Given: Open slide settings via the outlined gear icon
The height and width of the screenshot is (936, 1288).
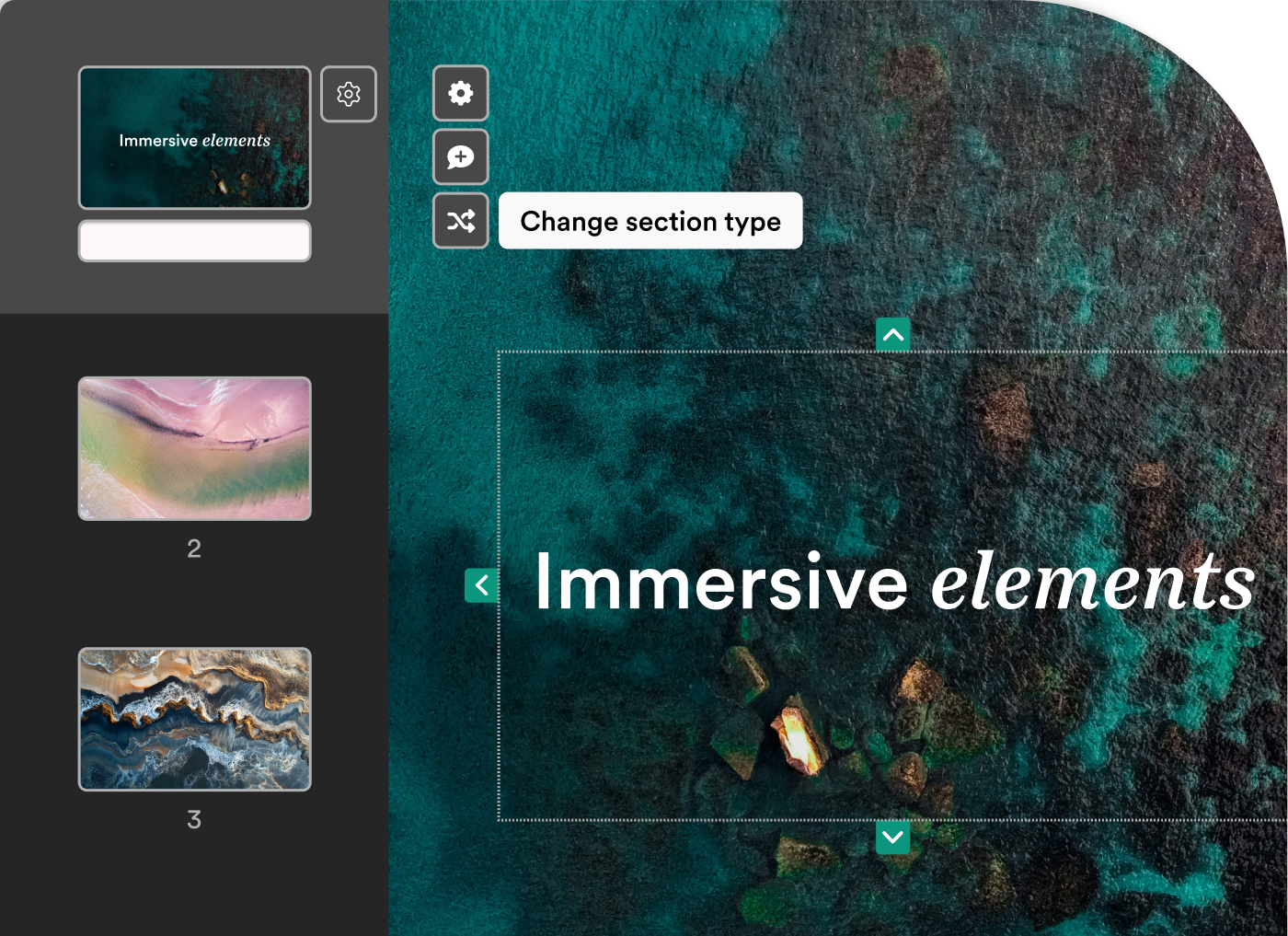Looking at the screenshot, I should pos(349,94).
